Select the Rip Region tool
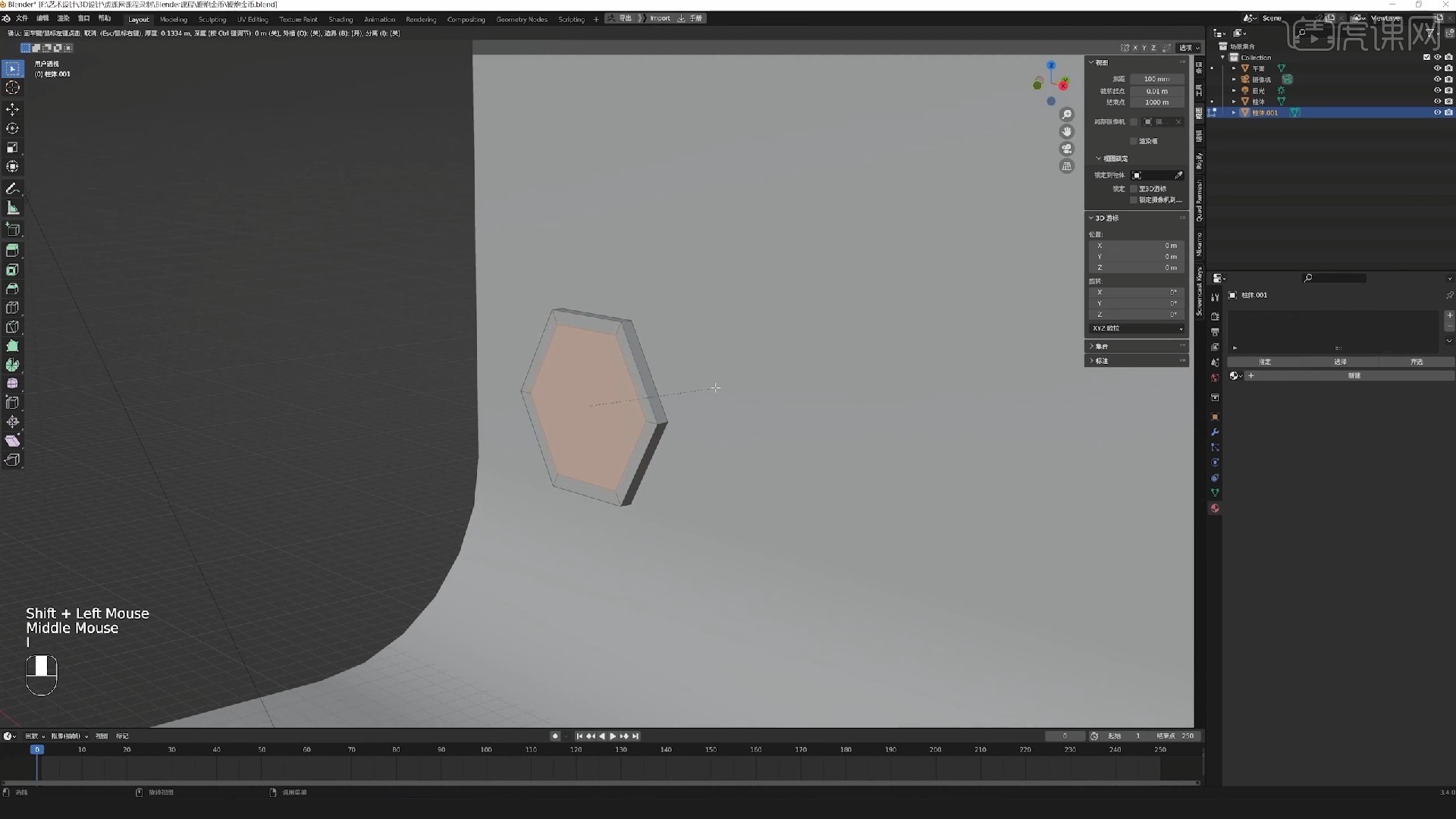This screenshot has width=1456, height=819. point(13,460)
